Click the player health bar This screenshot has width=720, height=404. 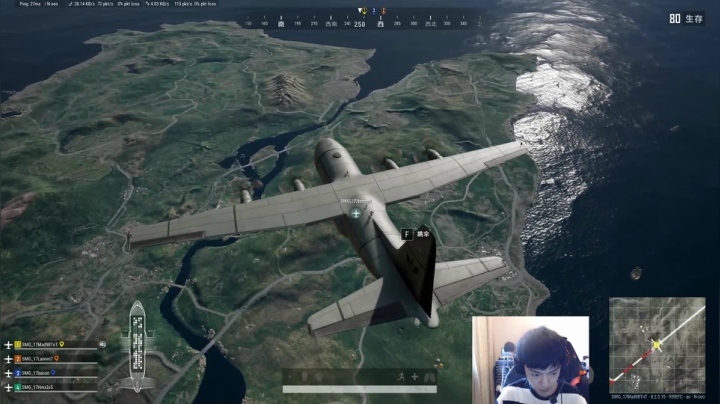pos(360,389)
